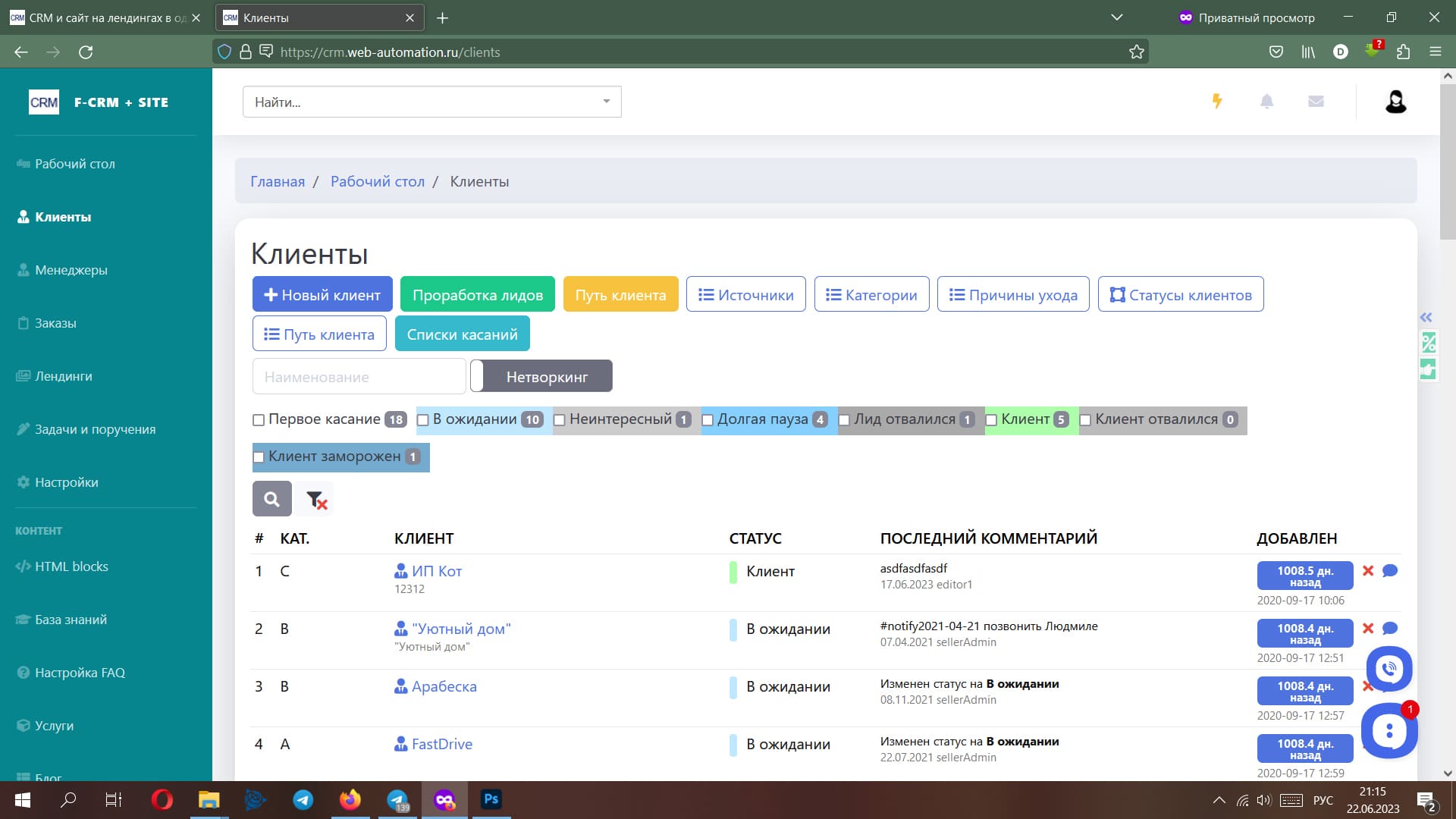Open comment bubble for Уютный дом row
Image resolution: width=1456 pixels, height=819 pixels.
click(x=1390, y=629)
